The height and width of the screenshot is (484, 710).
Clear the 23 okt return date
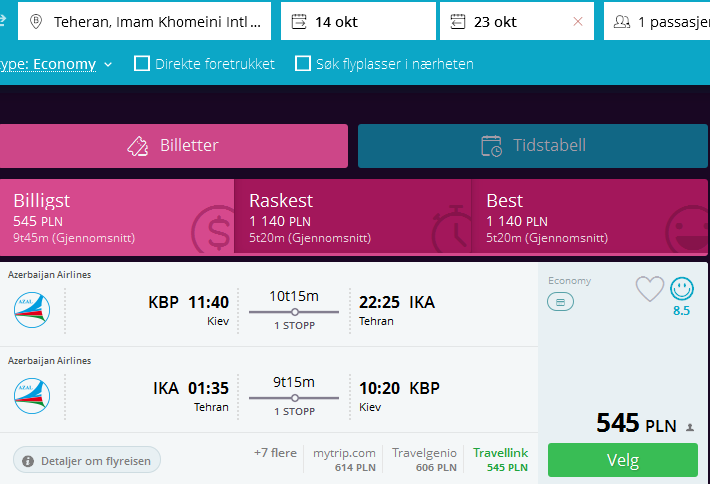pyautogui.click(x=578, y=21)
